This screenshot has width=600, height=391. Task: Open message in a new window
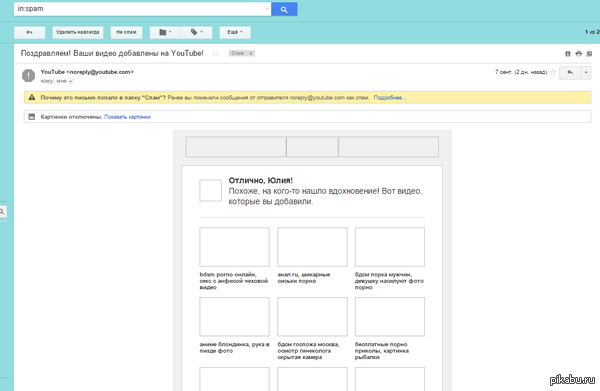(x=589, y=54)
